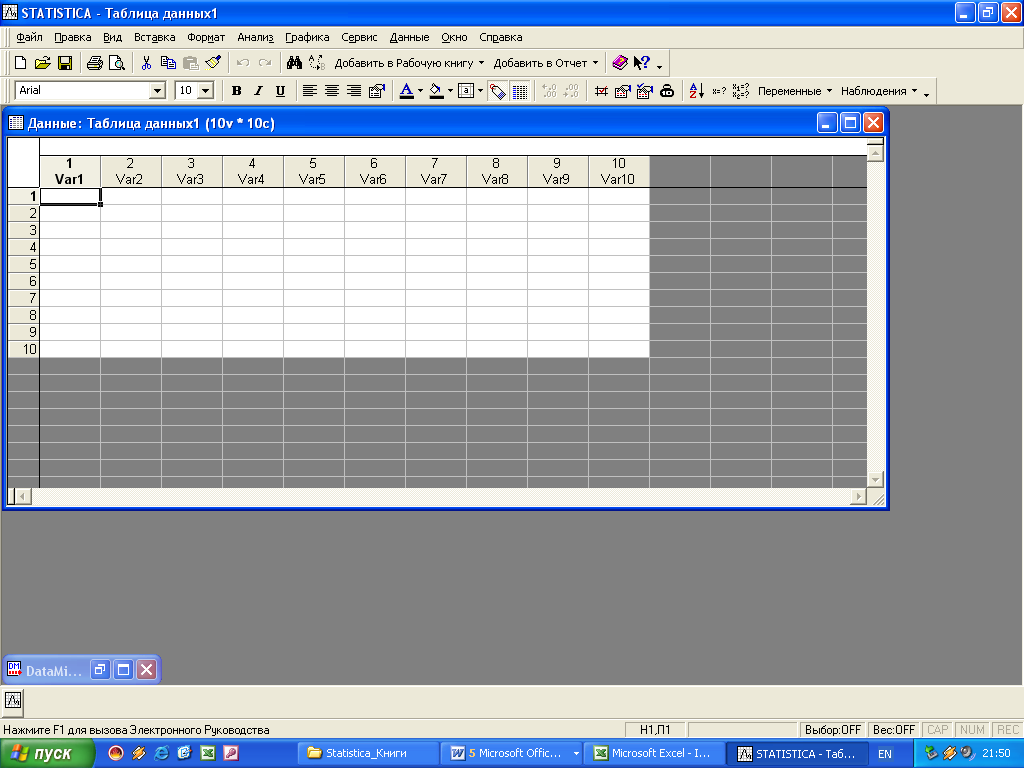Apply underline formatting

pos(280,91)
